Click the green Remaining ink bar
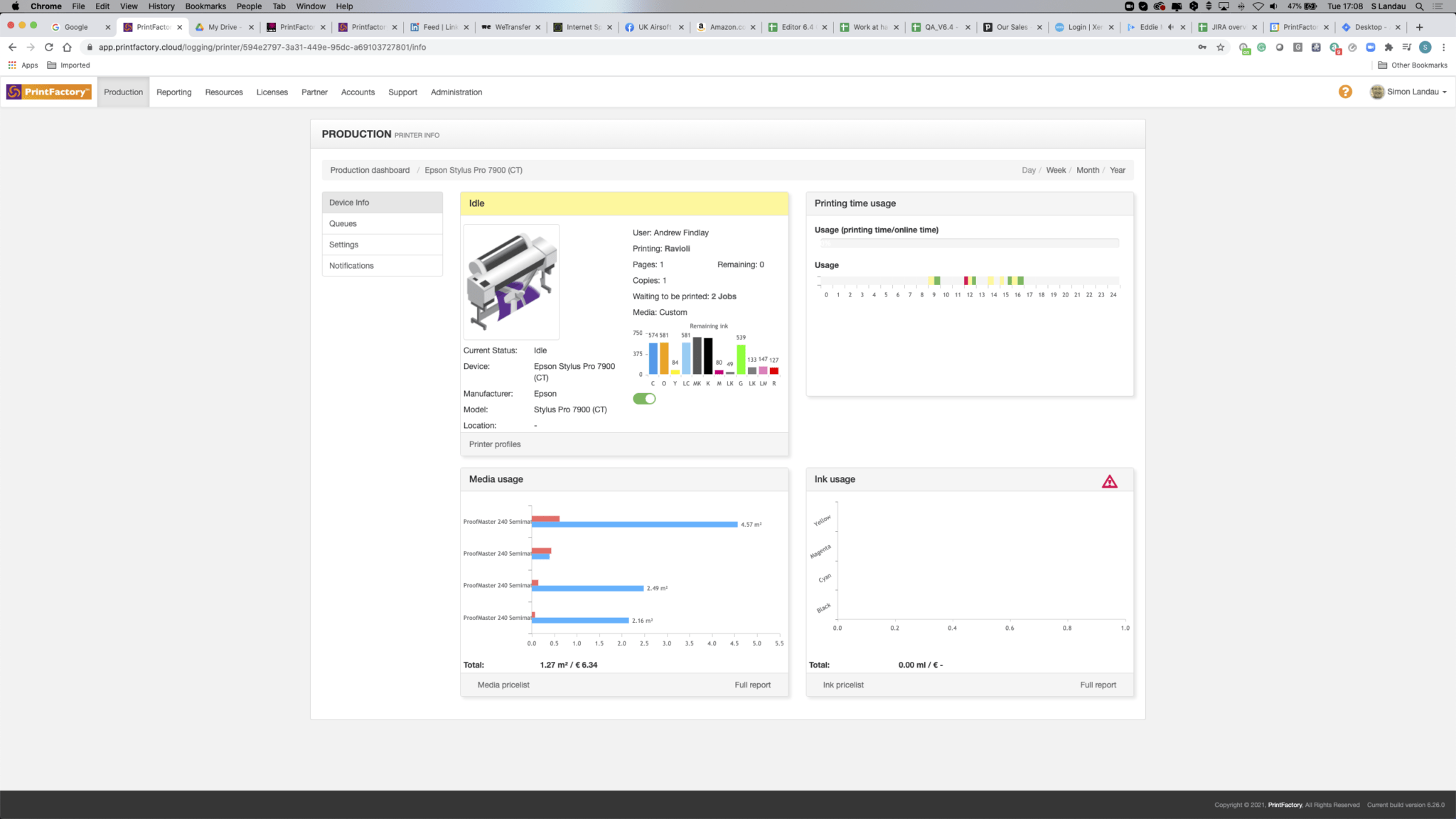 (x=741, y=359)
